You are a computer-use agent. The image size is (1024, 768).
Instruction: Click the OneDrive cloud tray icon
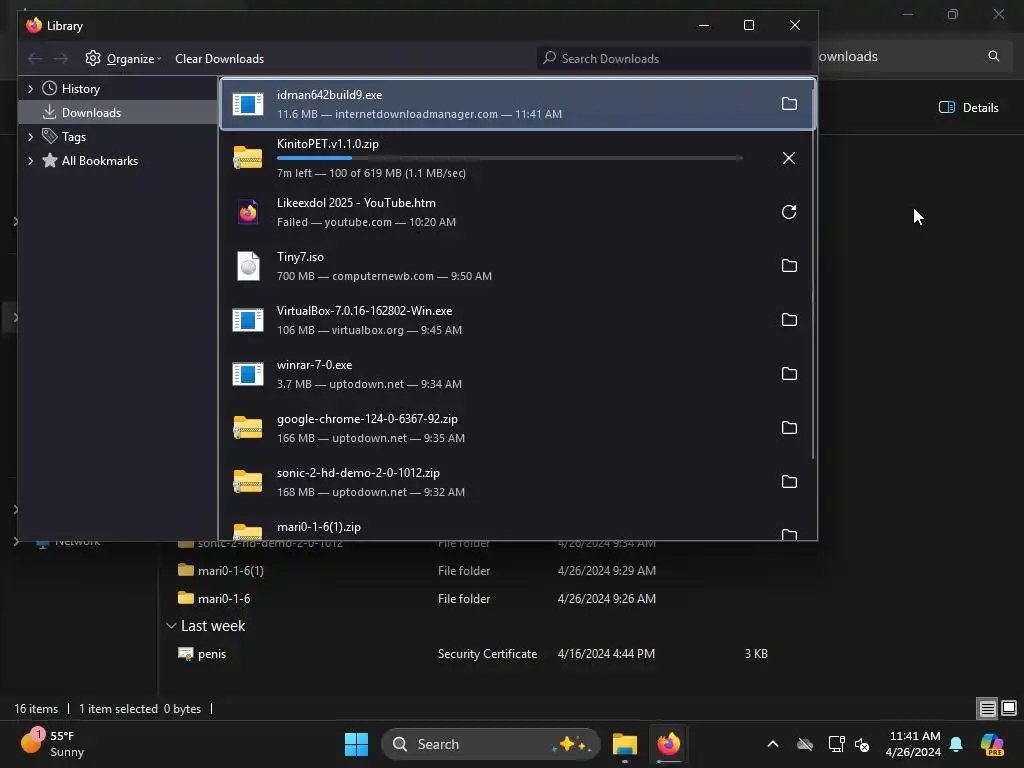tap(805, 744)
